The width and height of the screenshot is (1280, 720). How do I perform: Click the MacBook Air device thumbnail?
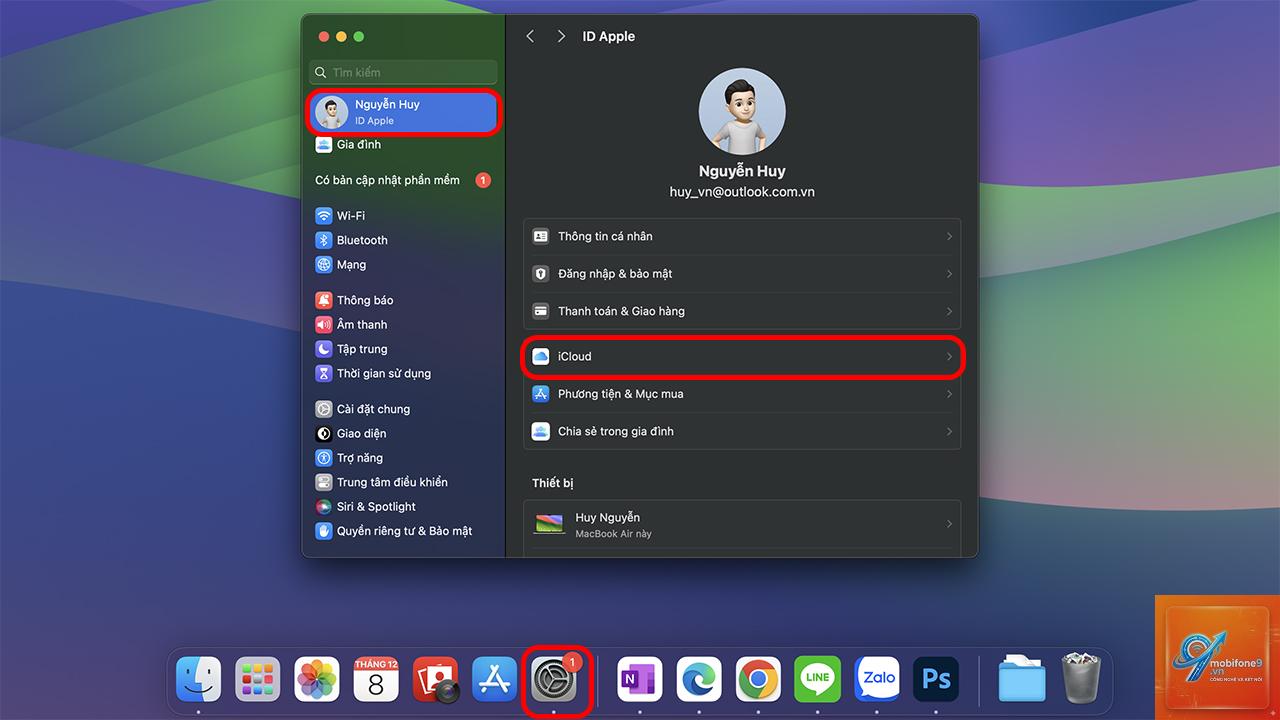(x=549, y=524)
